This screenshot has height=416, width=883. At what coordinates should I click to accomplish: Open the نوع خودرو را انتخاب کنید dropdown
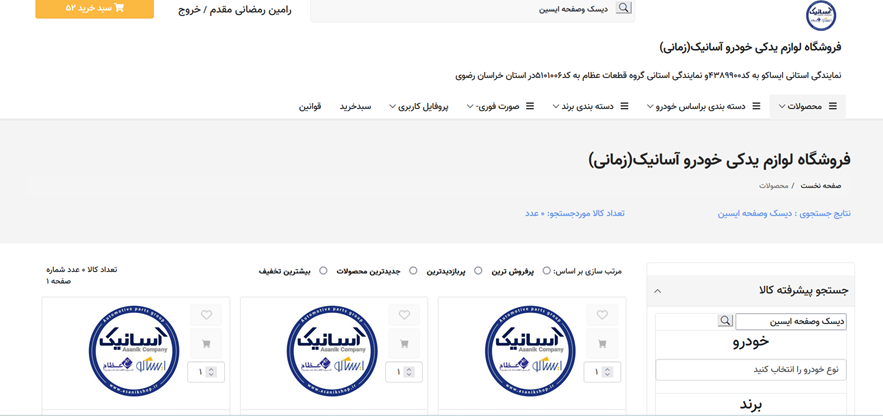[751, 370]
